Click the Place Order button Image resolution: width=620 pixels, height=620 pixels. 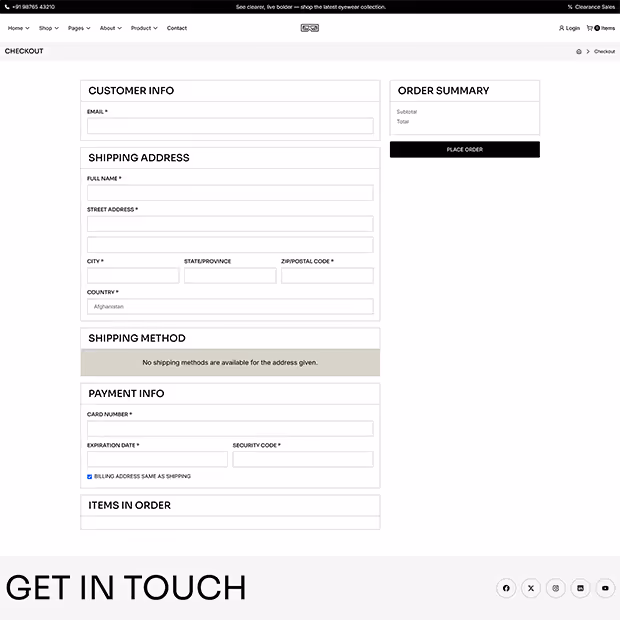tap(465, 149)
